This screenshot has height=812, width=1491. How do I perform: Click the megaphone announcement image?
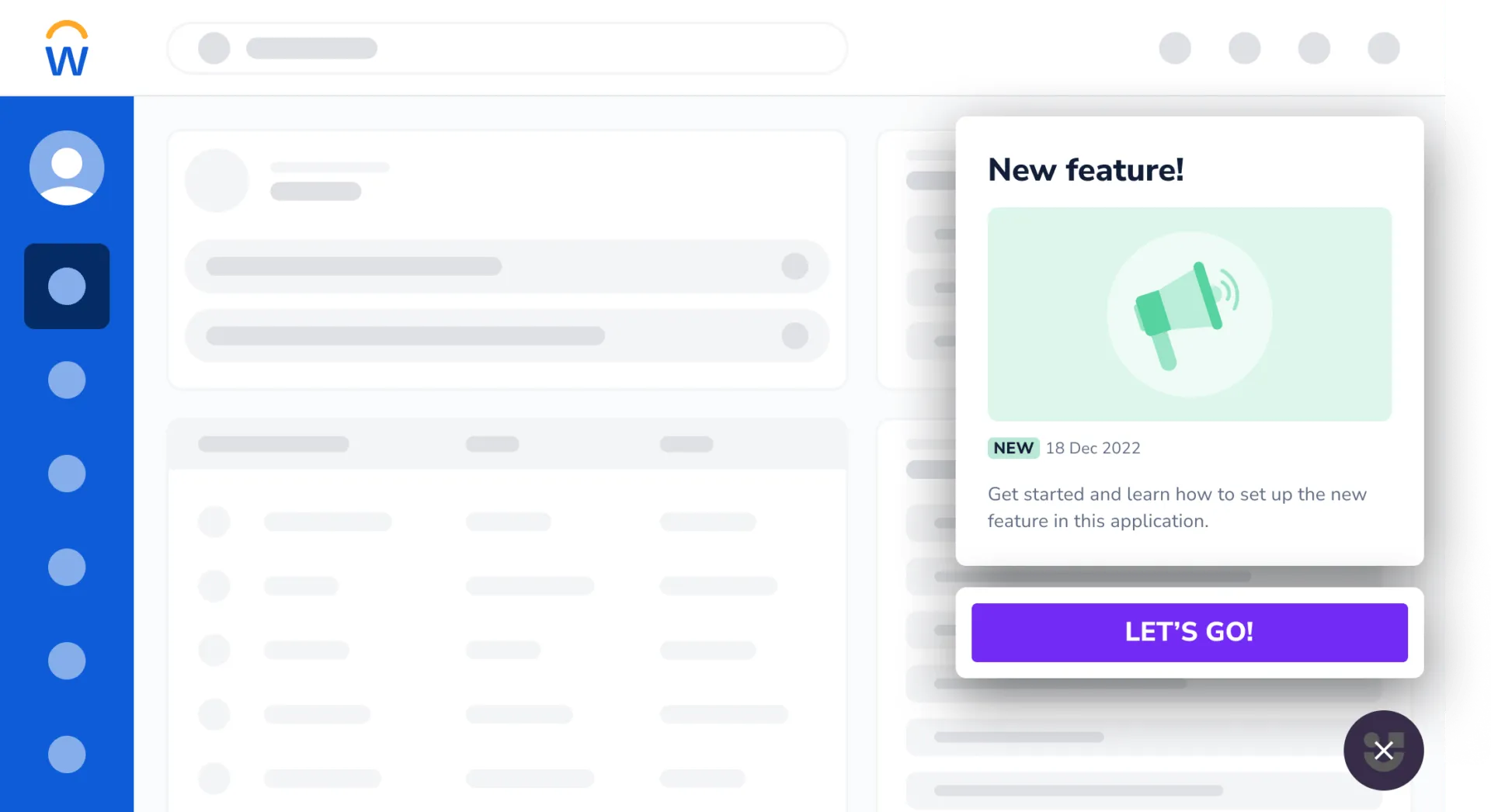point(1189,314)
